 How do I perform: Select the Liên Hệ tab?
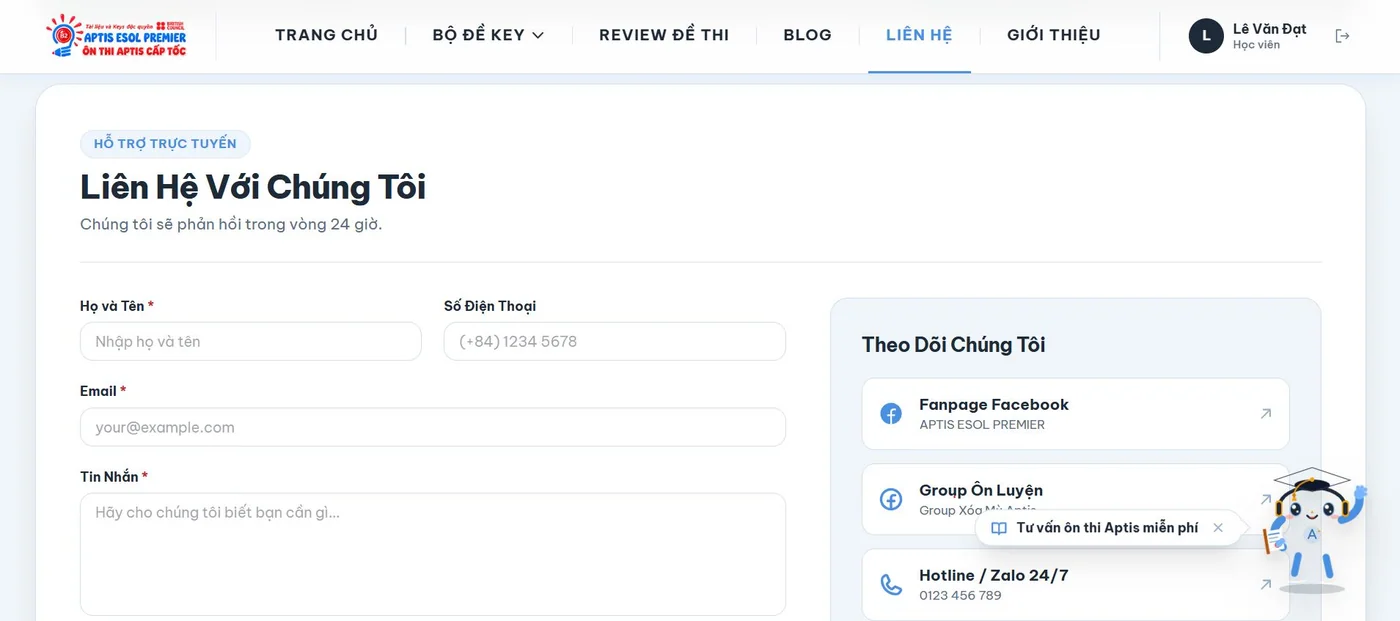[919, 35]
